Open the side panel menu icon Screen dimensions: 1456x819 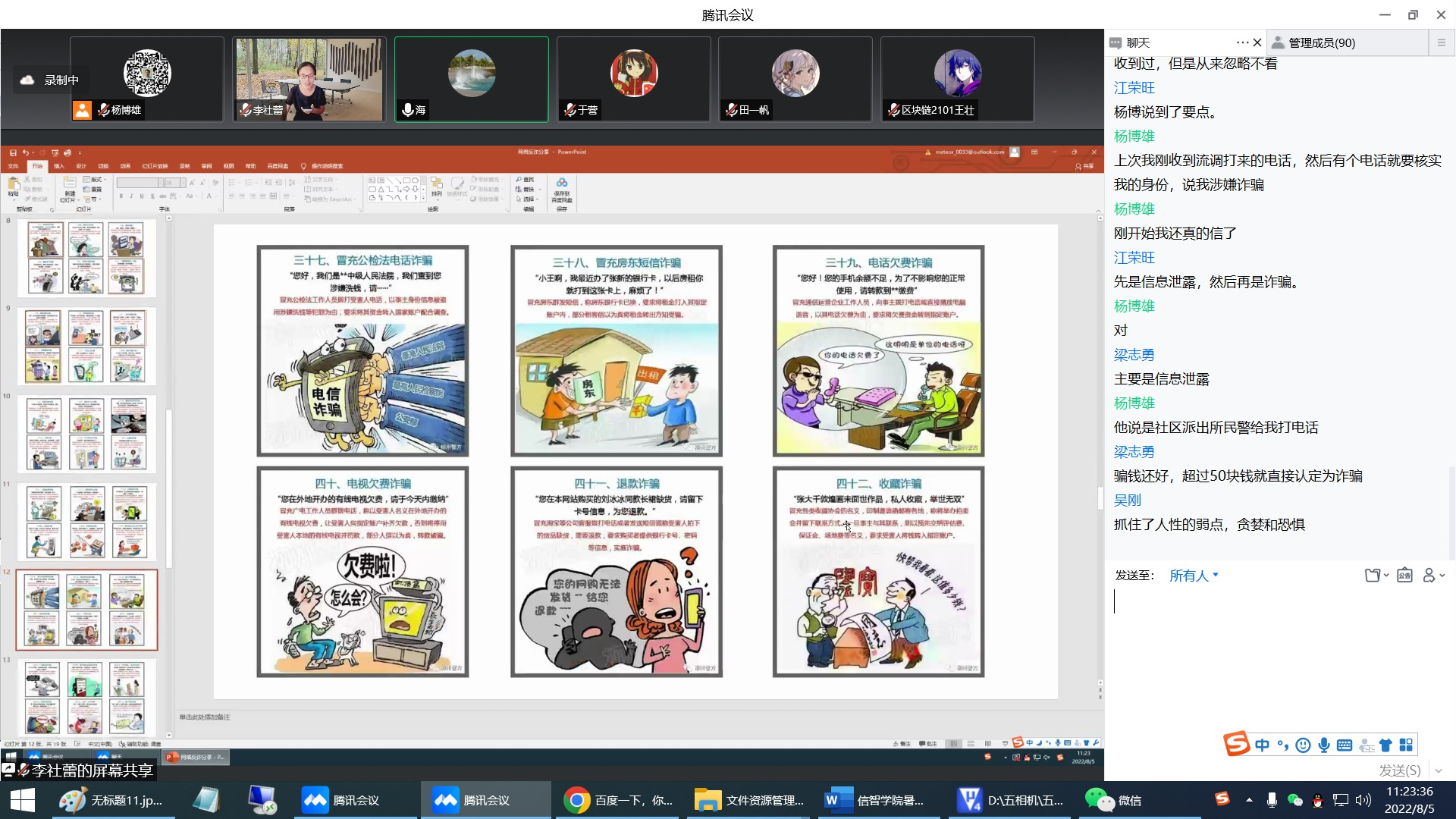1442,42
